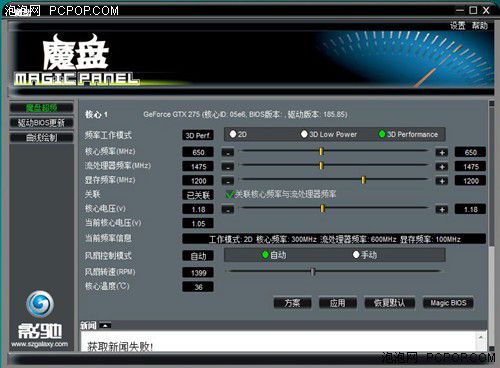Screen dimensions: 500x368
Task: Raise core voltage with plus button
Action: point(442,210)
